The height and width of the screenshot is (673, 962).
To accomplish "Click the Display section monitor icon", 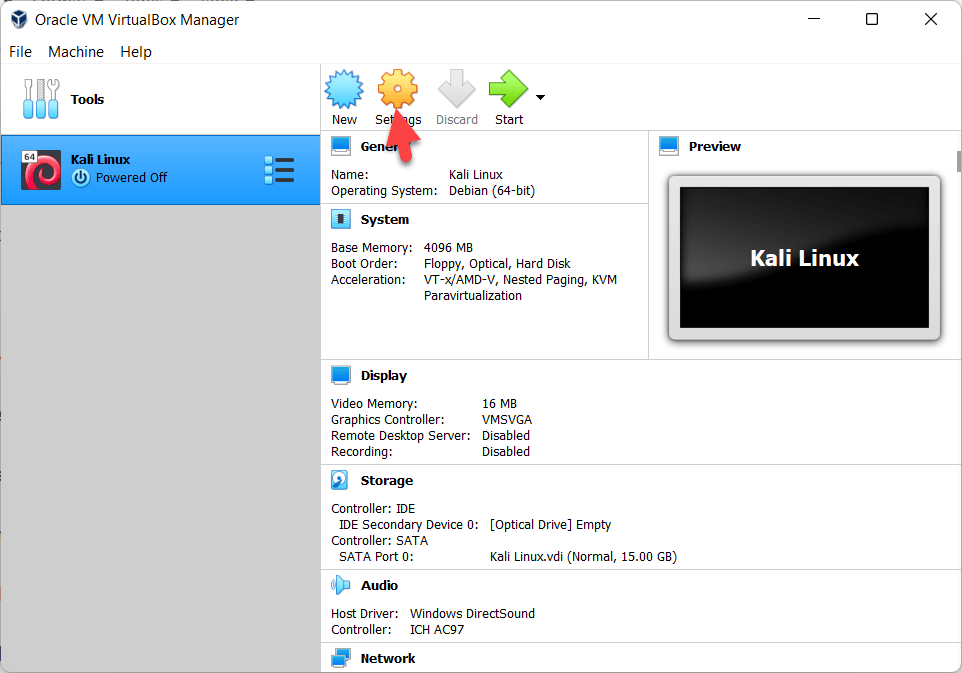I will point(341,375).
